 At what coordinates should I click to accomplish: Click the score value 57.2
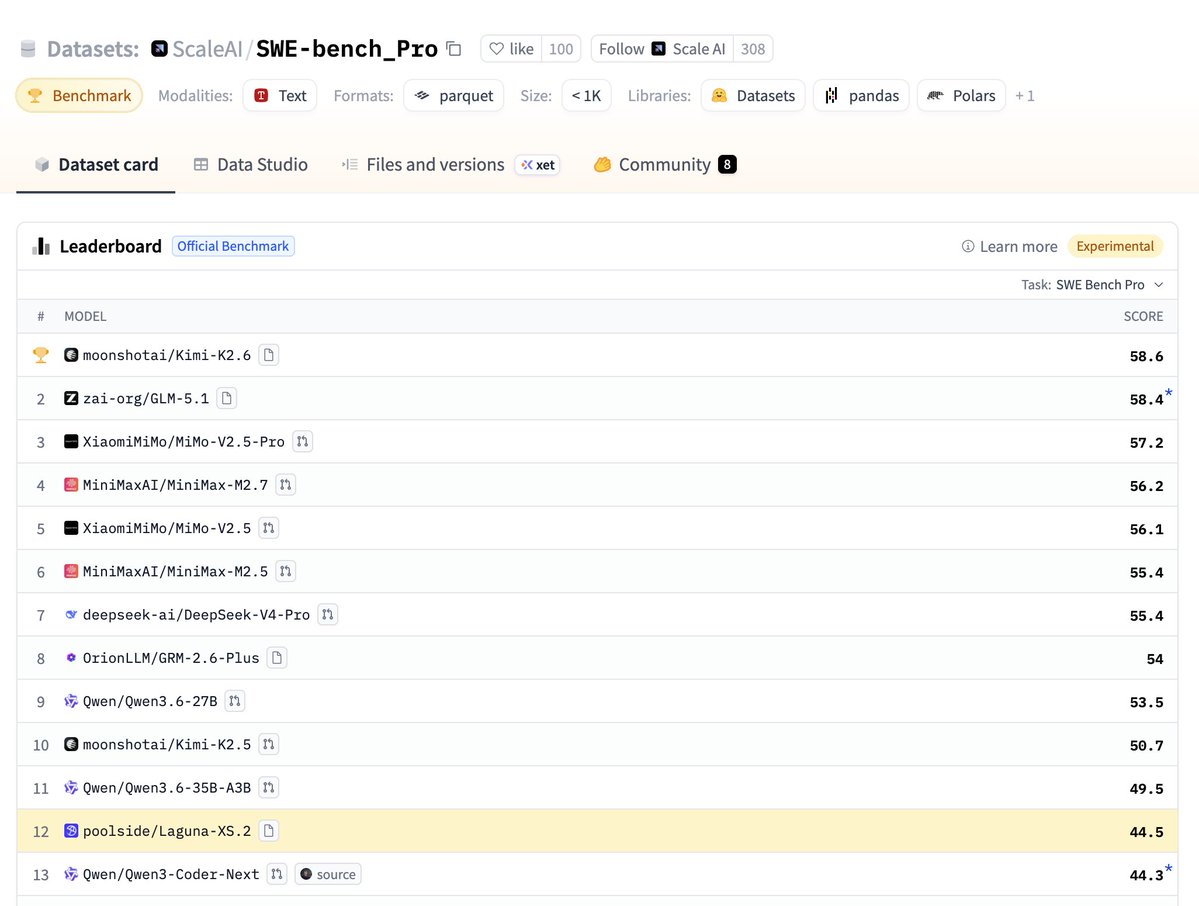click(x=1146, y=443)
